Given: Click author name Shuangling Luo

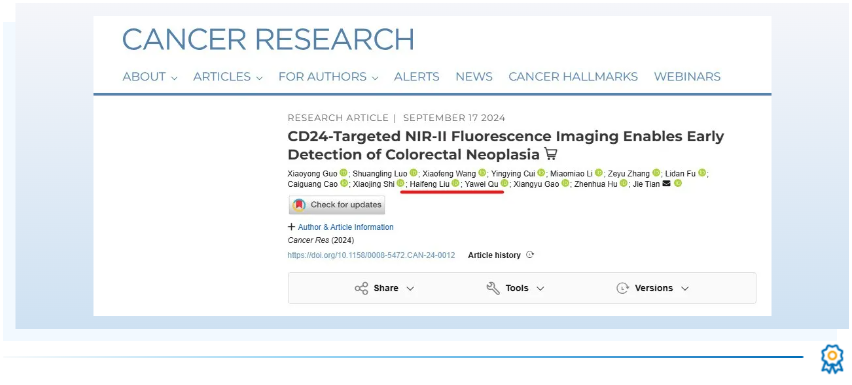Looking at the screenshot, I should tap(380, 174).
